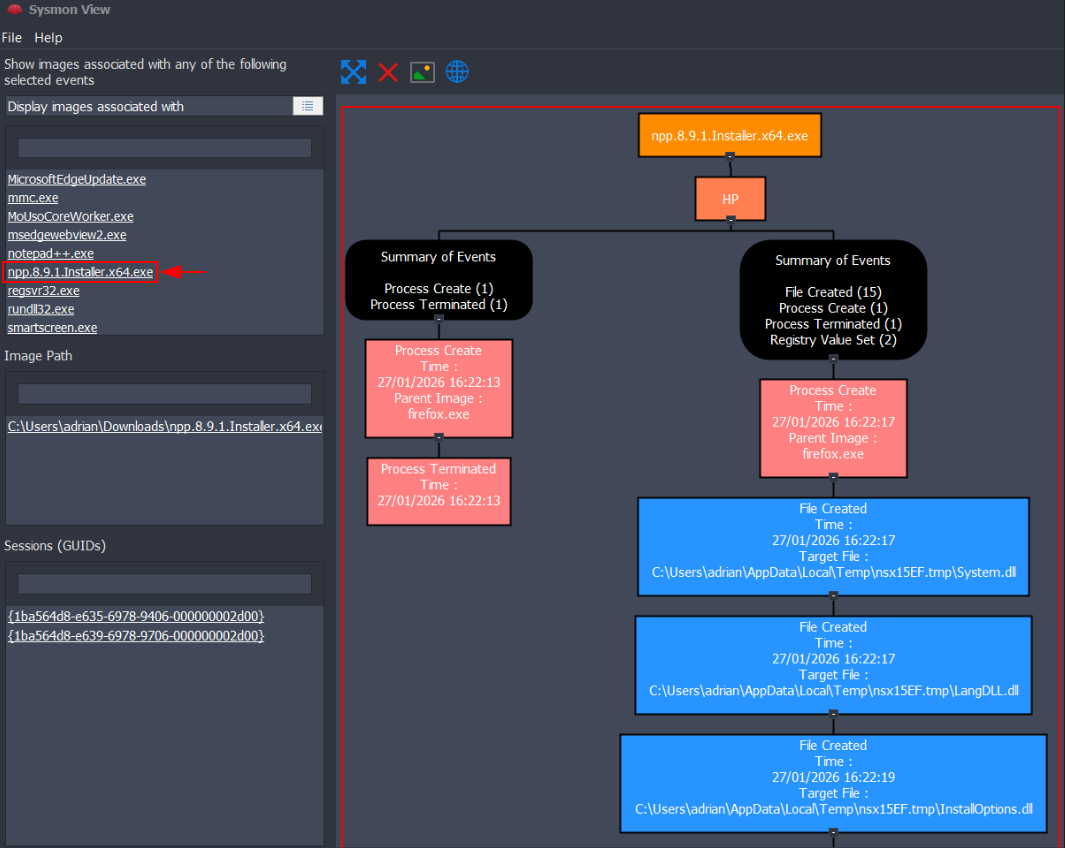Screen dimensions: 1065x848
Task: Click the export diagram as image icon
Action: 422,72
